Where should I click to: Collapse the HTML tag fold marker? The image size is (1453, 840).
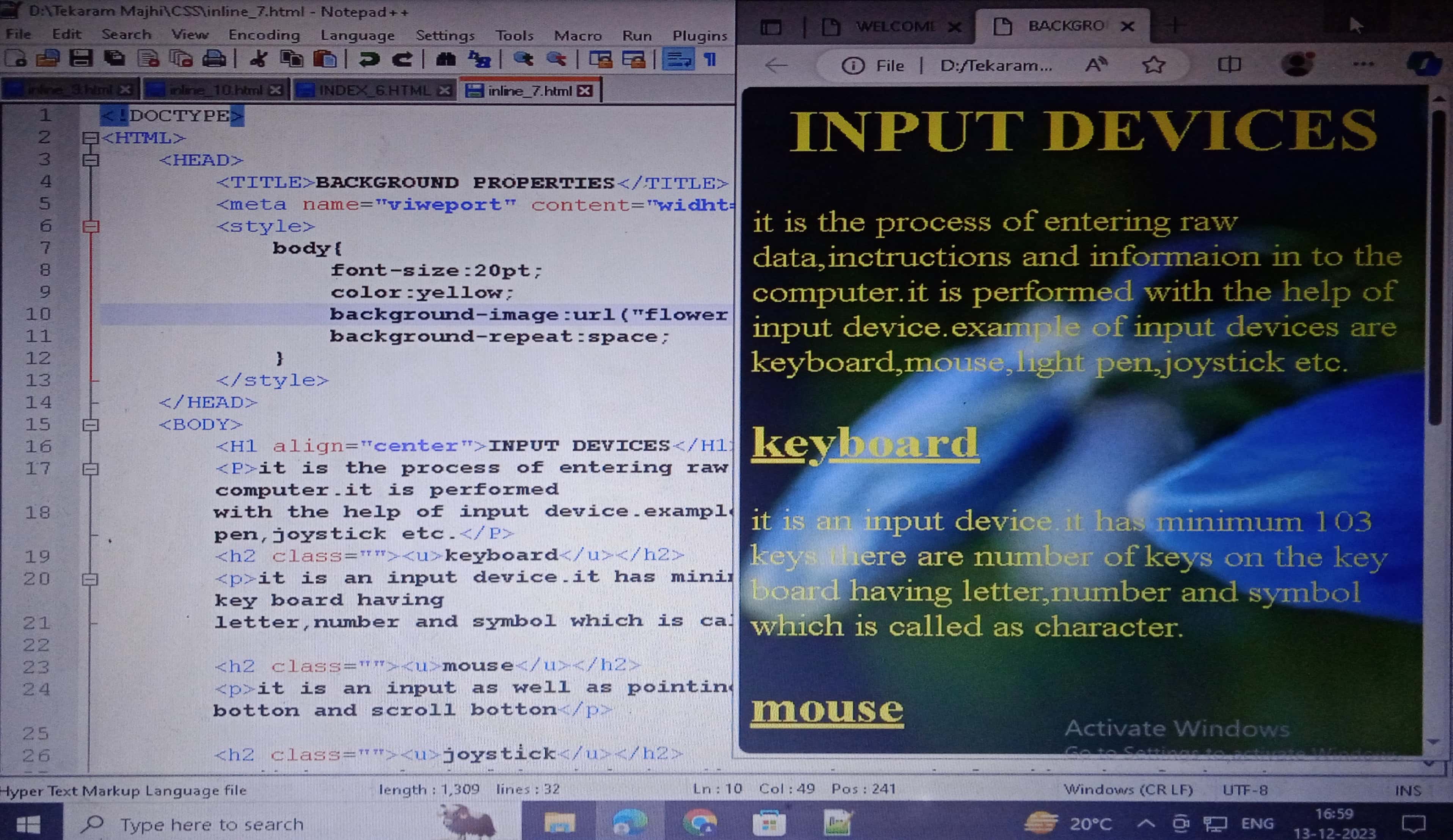91,138
